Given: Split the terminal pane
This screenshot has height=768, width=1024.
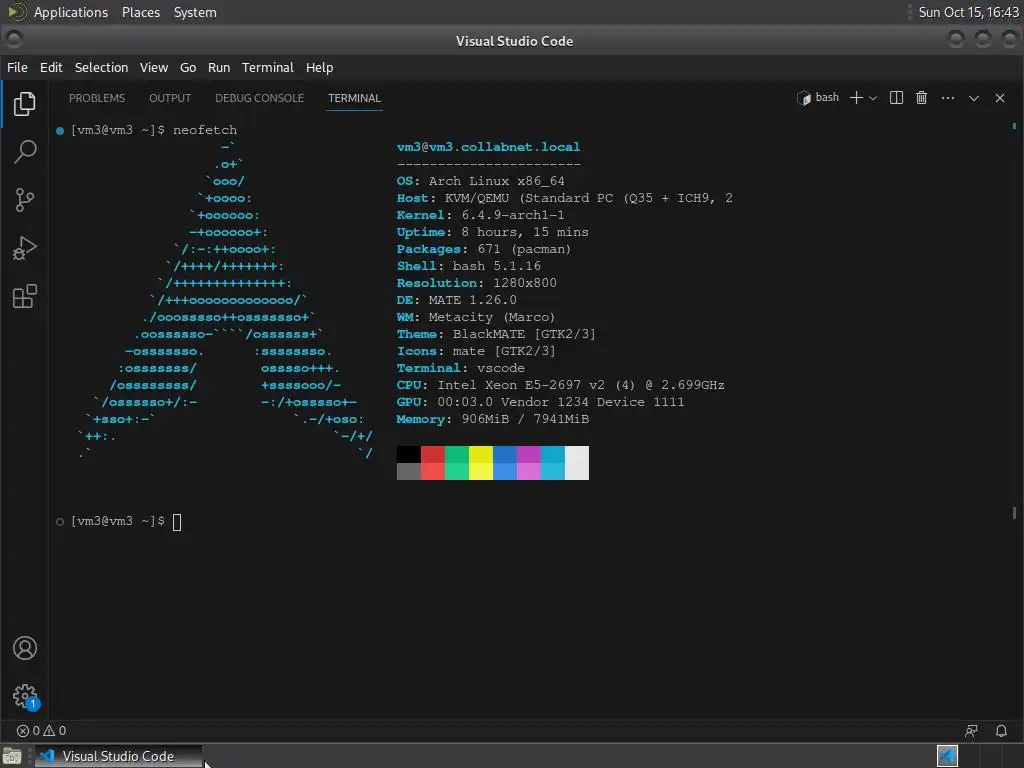Looking at the screenshot, I should [897, 98].
